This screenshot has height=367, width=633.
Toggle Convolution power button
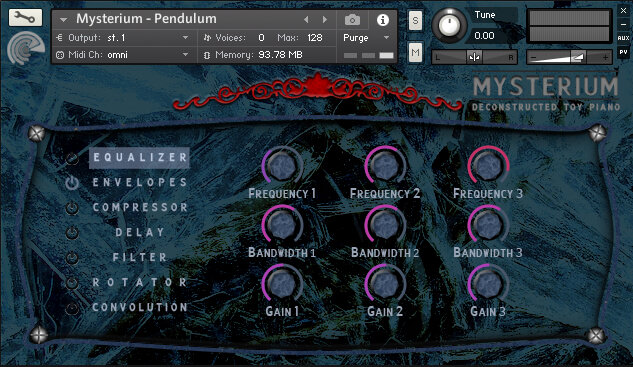pos(72,308)
